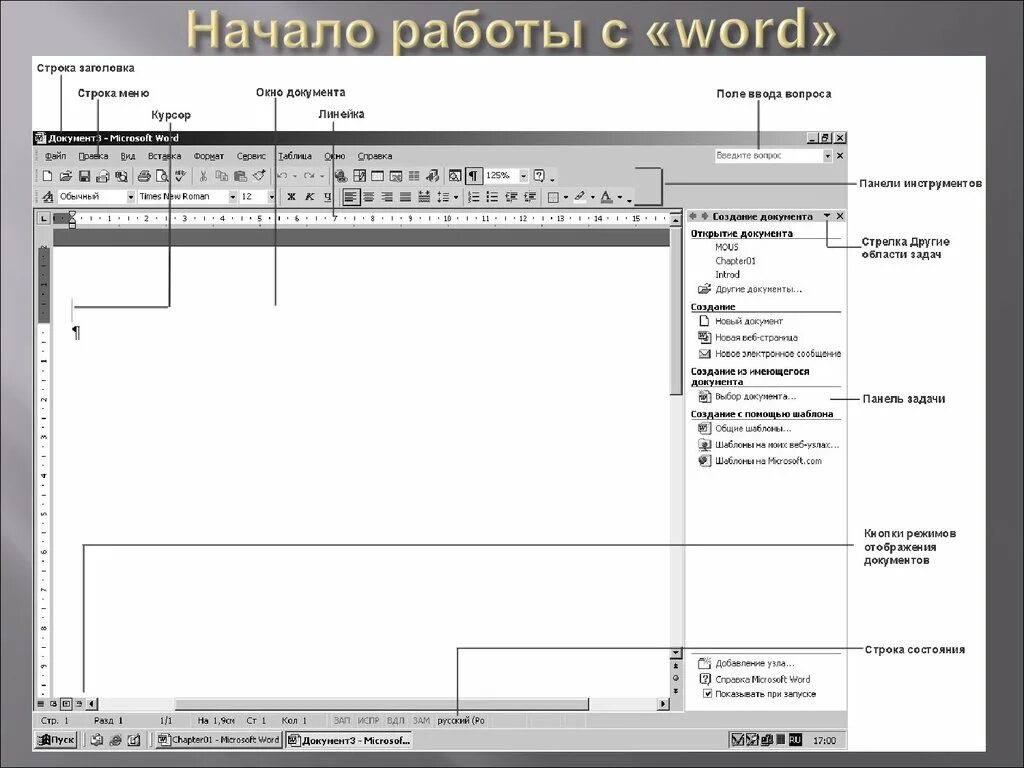Click the Undo arrow icon
The width and height of the screenshot is (1024, 768).
[282, 176]
